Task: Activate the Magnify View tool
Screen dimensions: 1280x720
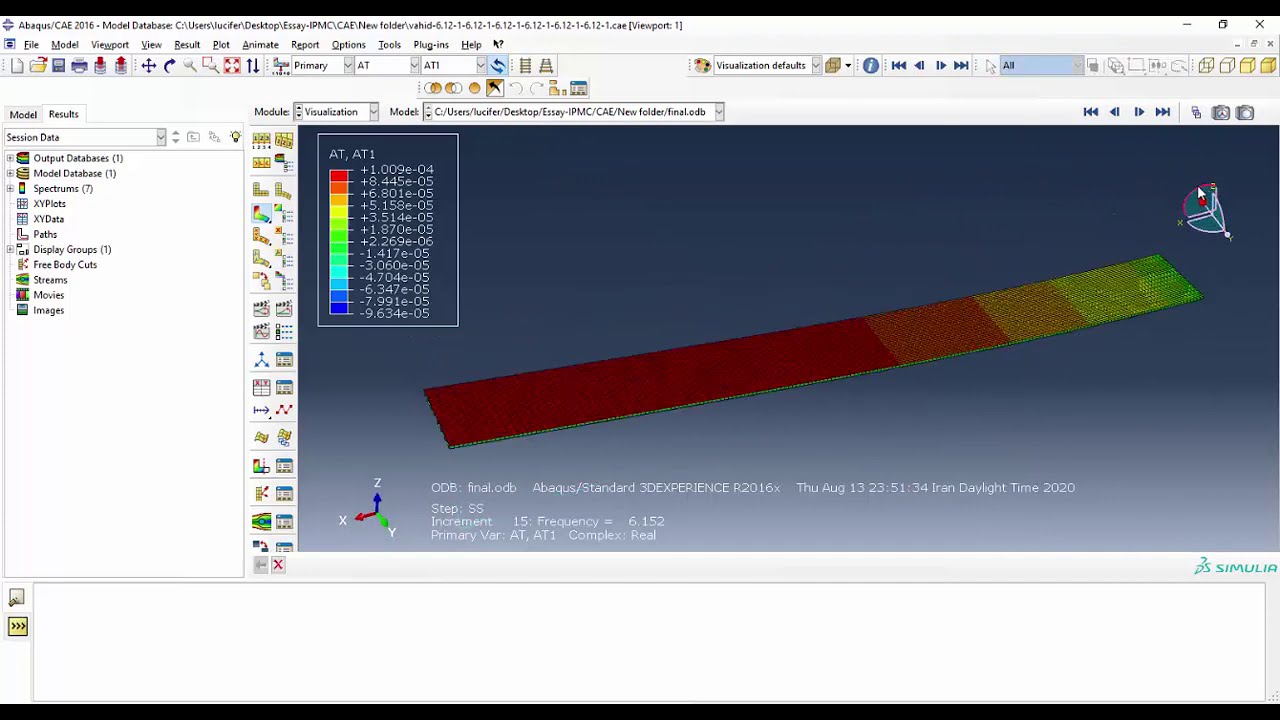Action: pyautogui.click(x=190, y=66)
